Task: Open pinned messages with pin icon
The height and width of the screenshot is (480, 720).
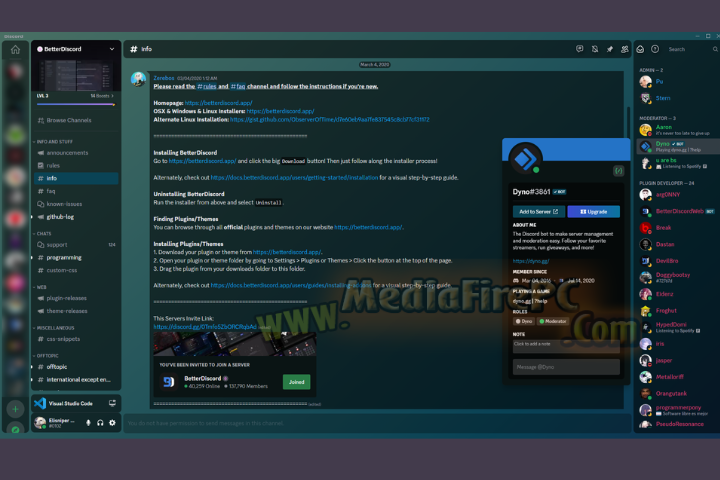Action: pyautogui.click(x=610, y=49)
